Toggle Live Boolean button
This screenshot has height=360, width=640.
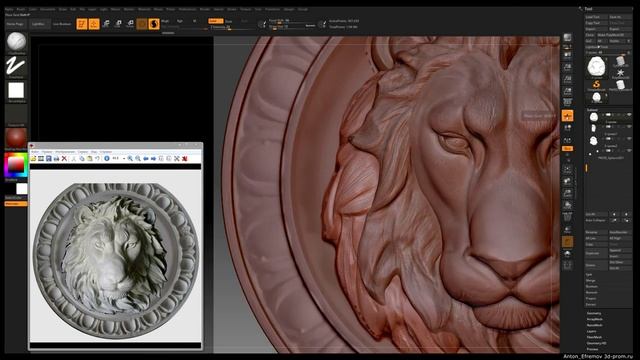point(62,24)
